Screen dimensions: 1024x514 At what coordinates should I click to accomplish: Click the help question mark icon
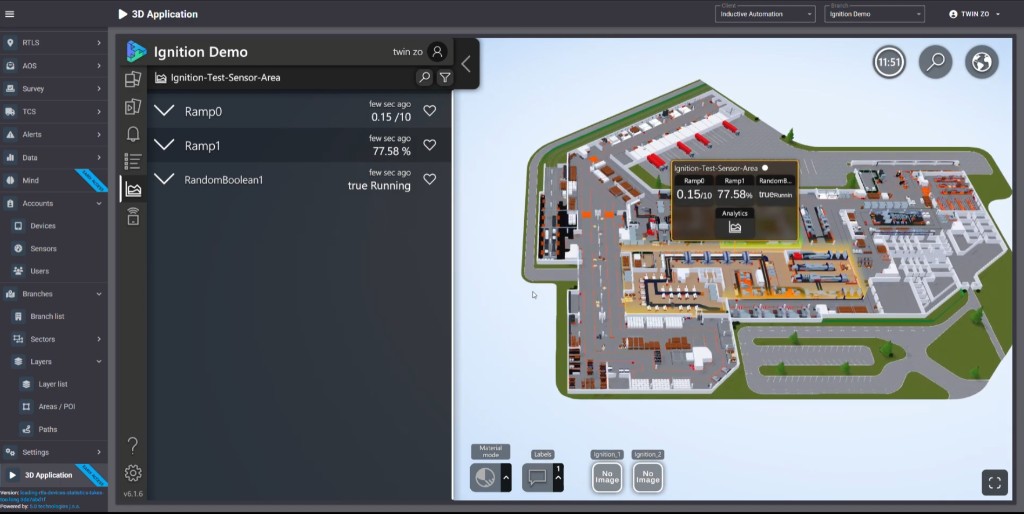pos(133,445)
